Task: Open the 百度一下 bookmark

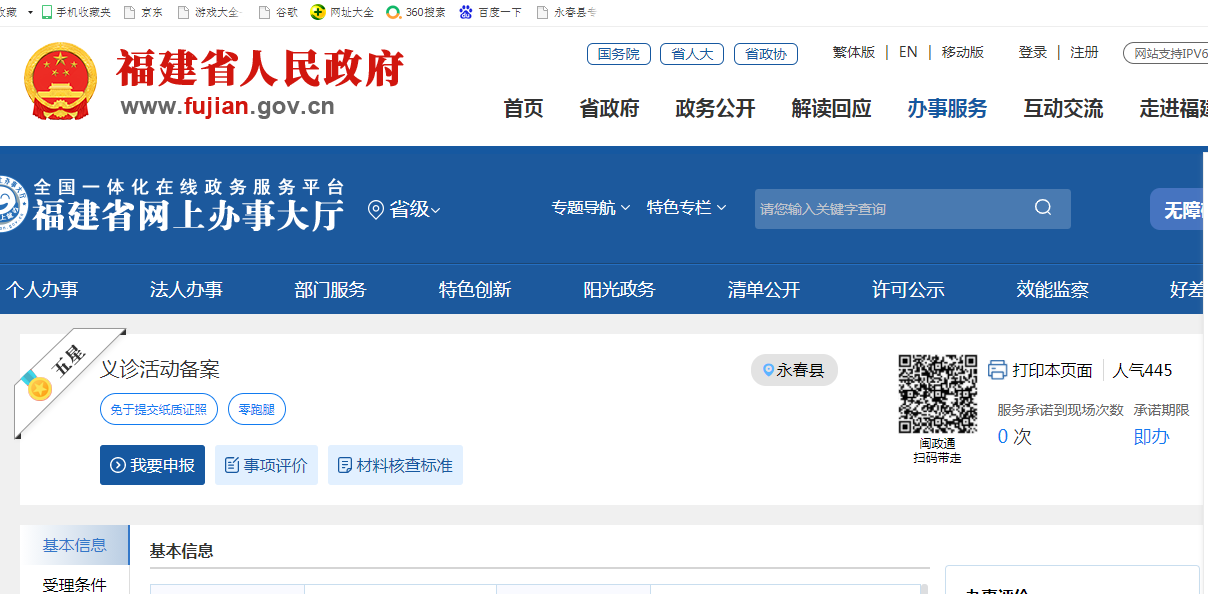Action: 489,12
